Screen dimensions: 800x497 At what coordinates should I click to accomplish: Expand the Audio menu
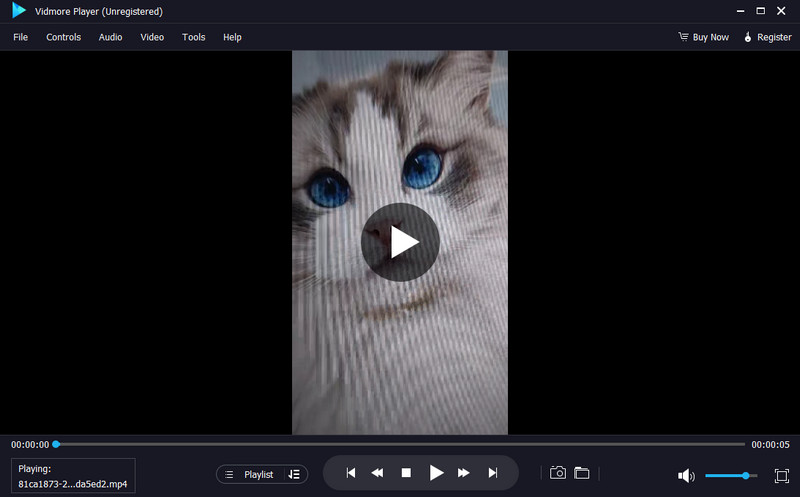click(110, 37)
